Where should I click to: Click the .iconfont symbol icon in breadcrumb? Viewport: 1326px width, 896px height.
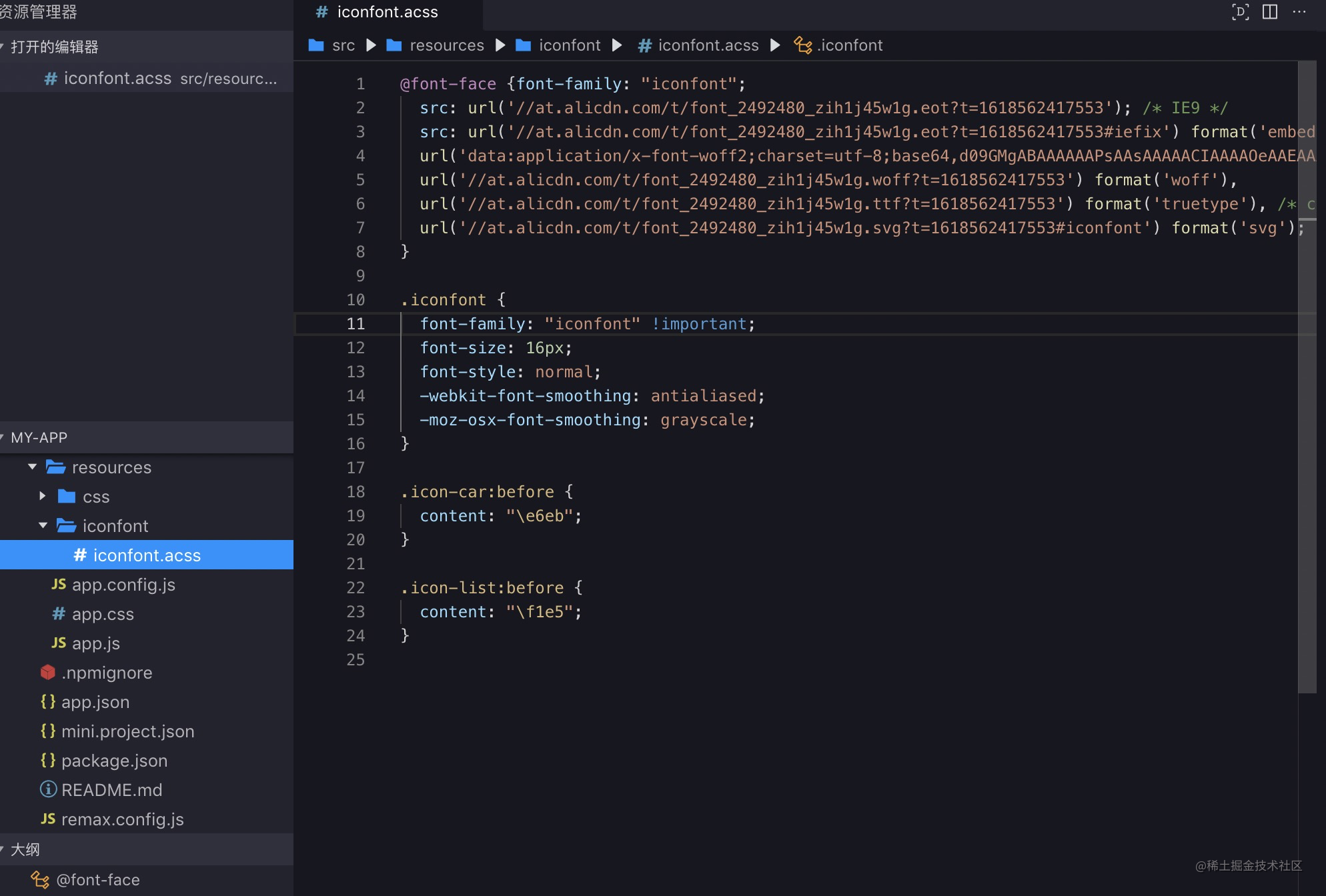802,45
